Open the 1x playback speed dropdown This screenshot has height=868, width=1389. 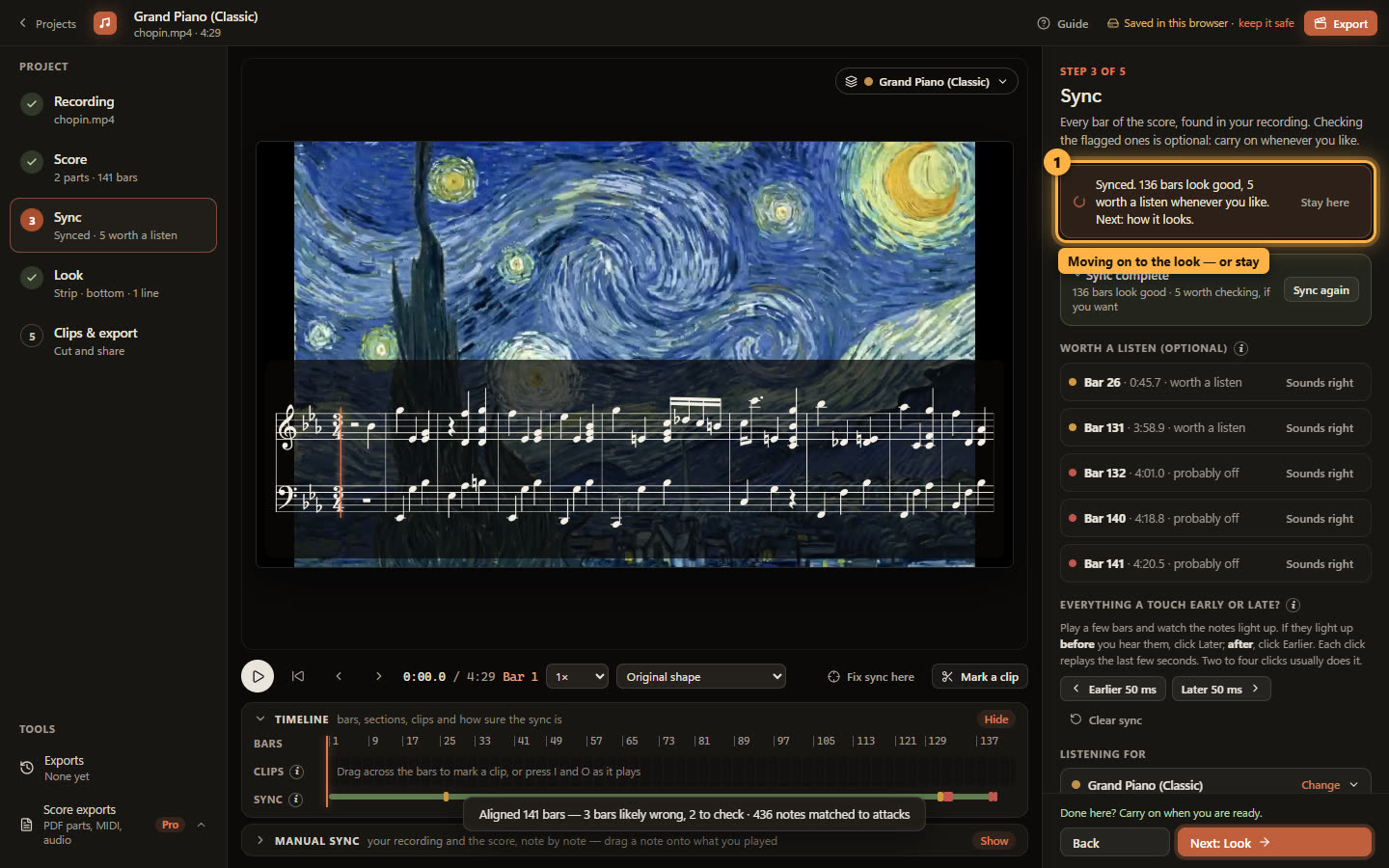pyautogui.click(x=577, y=676)
